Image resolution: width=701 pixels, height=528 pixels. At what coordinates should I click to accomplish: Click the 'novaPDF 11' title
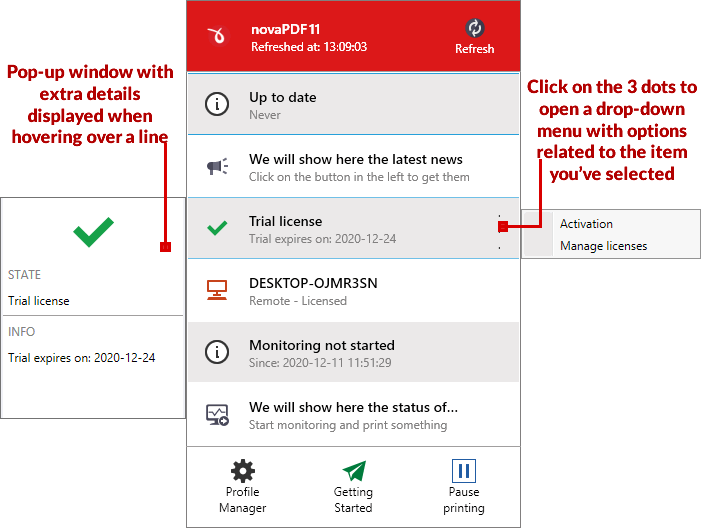[286, 30]
